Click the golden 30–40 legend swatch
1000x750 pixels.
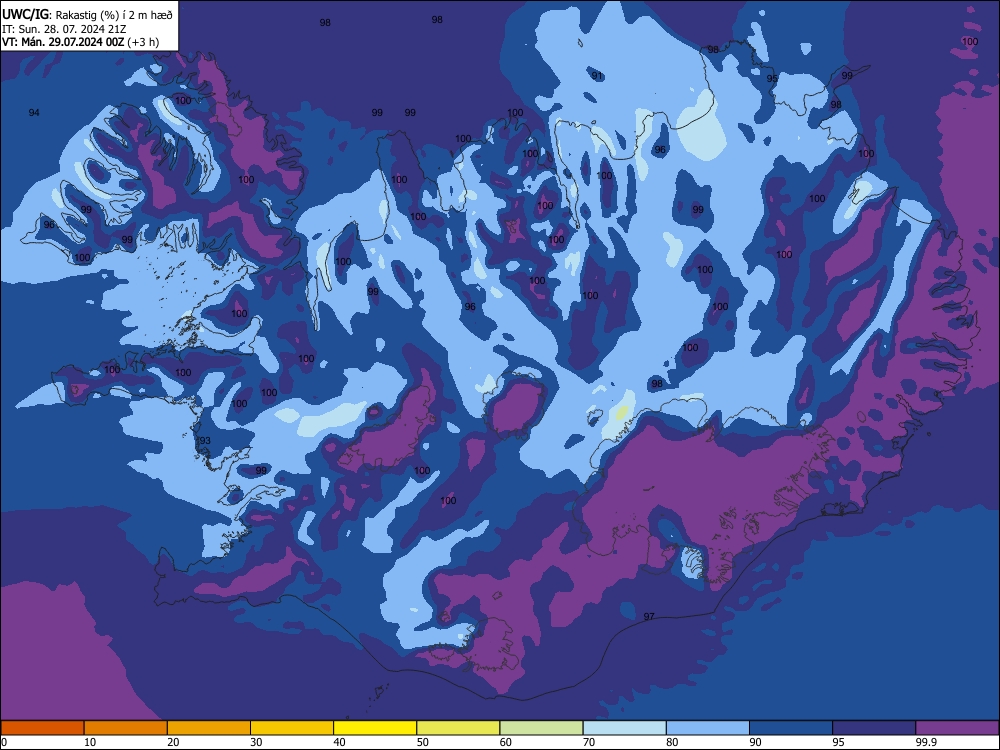coord(292,728)
